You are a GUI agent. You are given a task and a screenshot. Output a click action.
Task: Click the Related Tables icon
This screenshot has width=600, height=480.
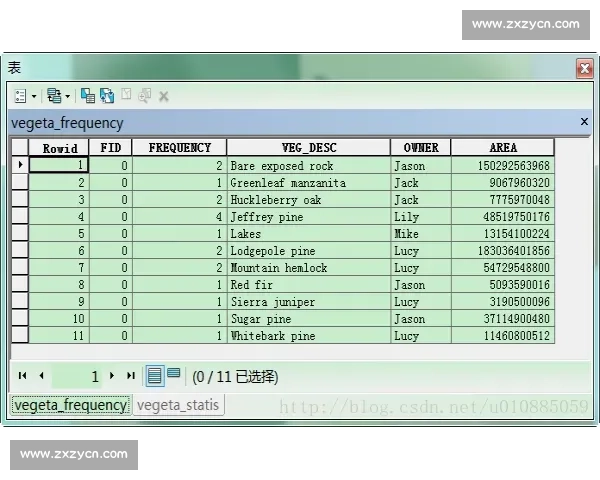coord(53,96)
